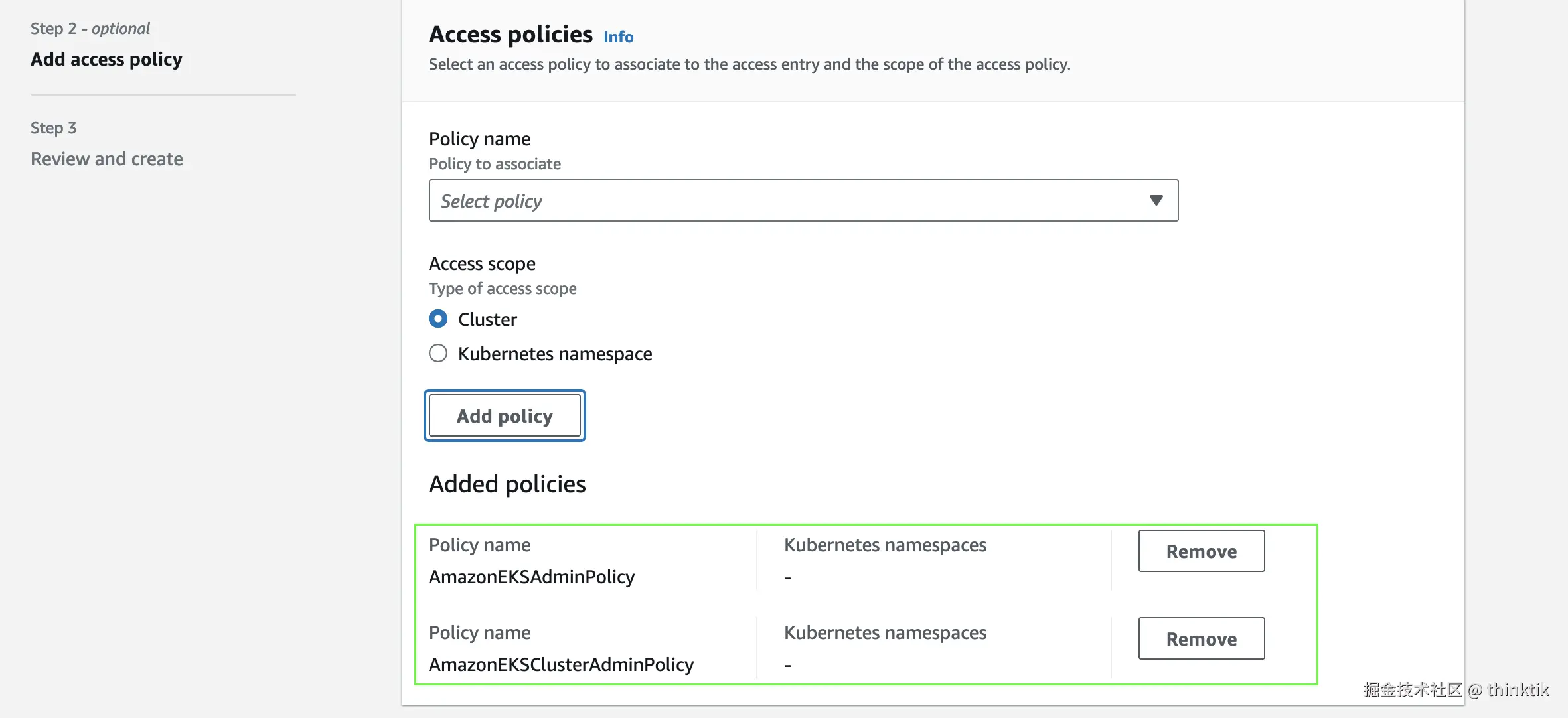The width and height of the screenshot is (1568, 718).
Task: Click the AmazonEKSAdminPolicy policy name
Action: point(531,577)
